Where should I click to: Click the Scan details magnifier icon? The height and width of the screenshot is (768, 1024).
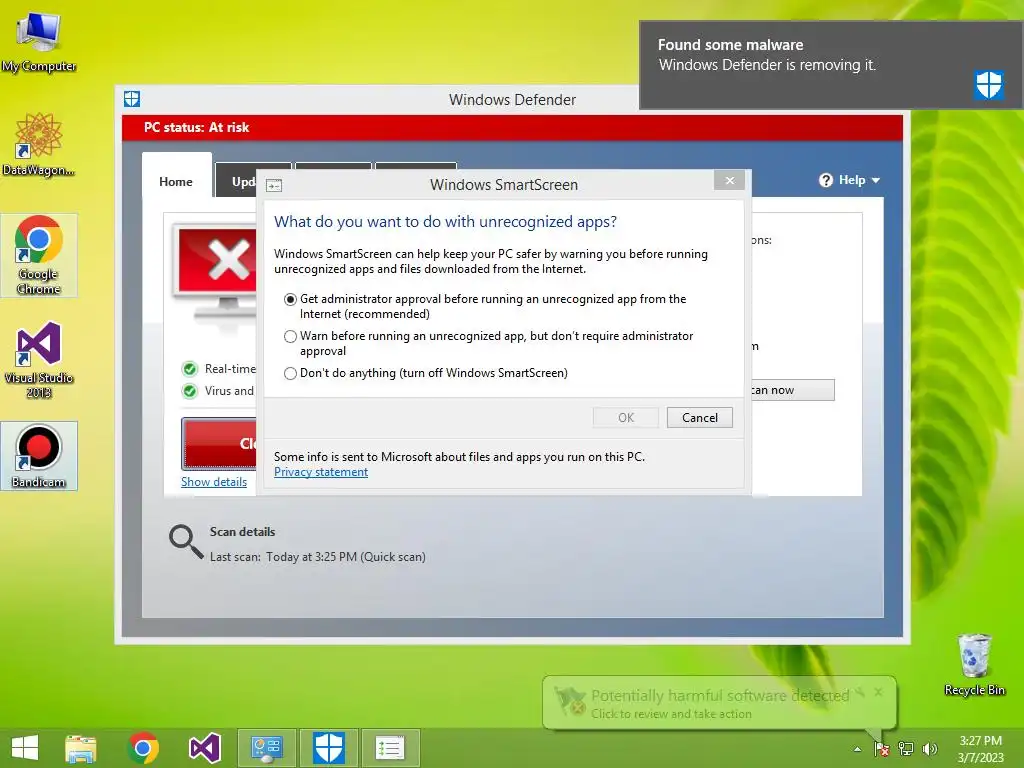[x=185, y=542]
